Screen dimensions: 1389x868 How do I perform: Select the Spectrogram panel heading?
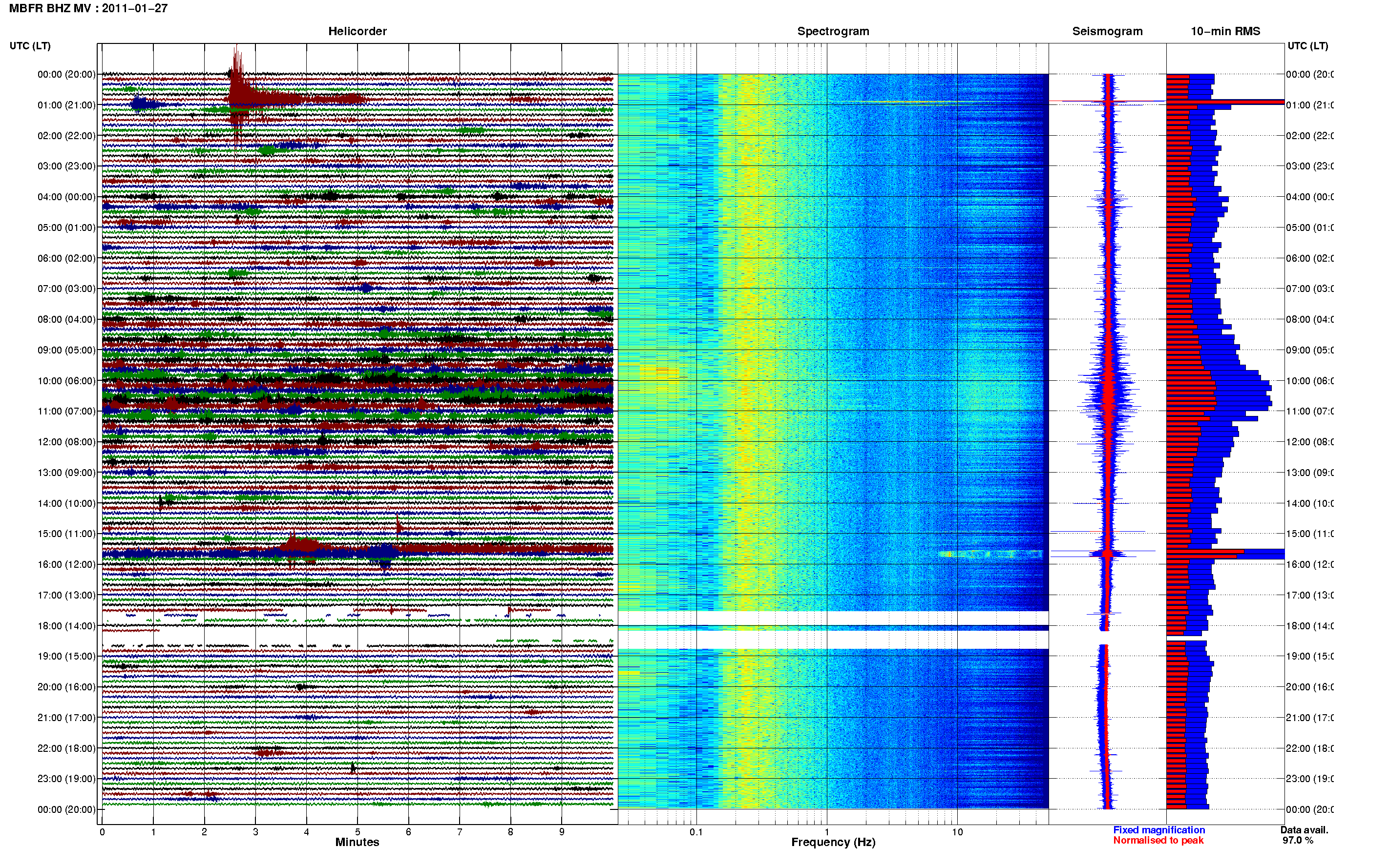(833, 31)
